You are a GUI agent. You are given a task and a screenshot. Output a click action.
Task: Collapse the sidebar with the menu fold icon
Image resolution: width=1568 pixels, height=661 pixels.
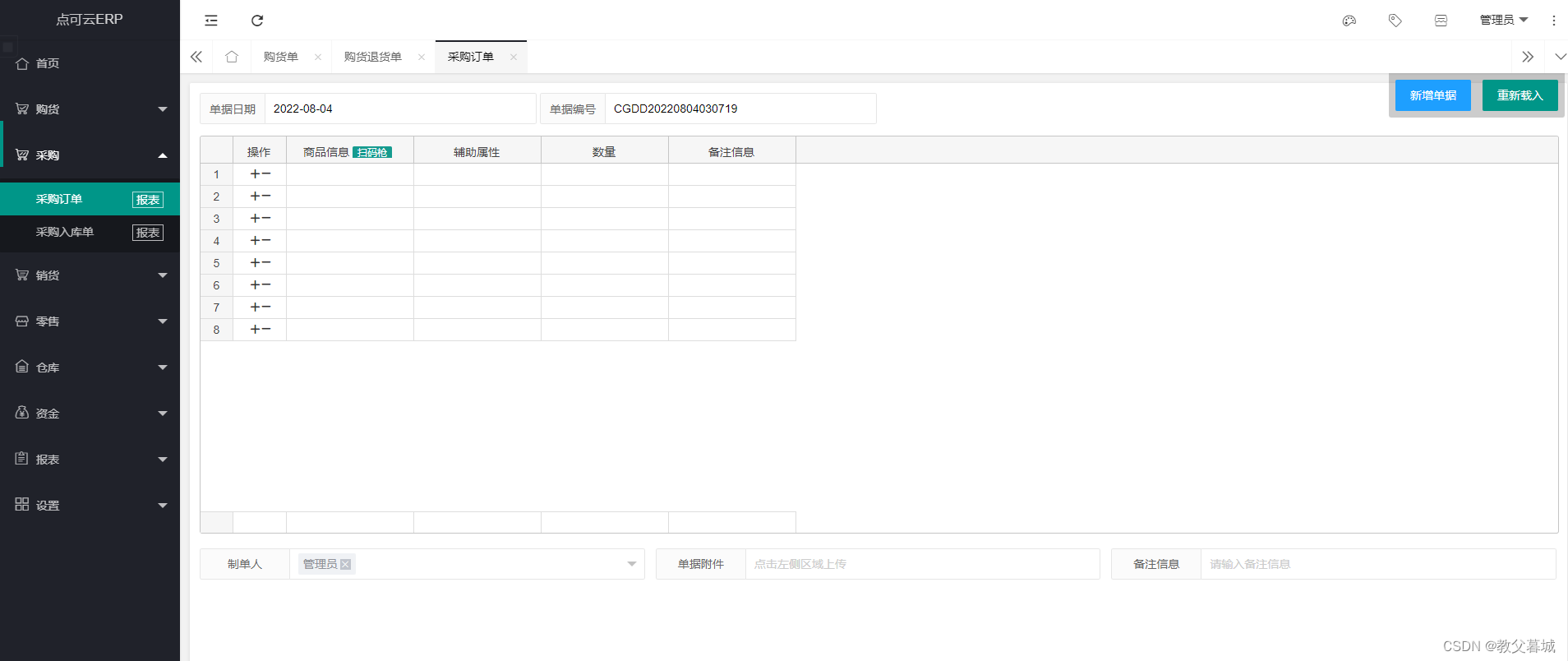211,21
